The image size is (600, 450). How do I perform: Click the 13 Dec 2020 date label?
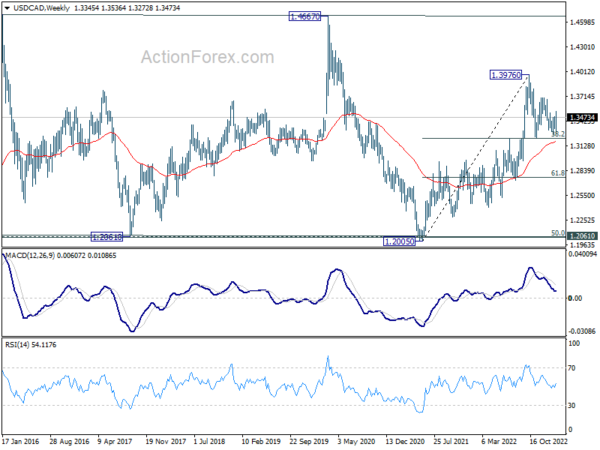[x=405, y=441]
